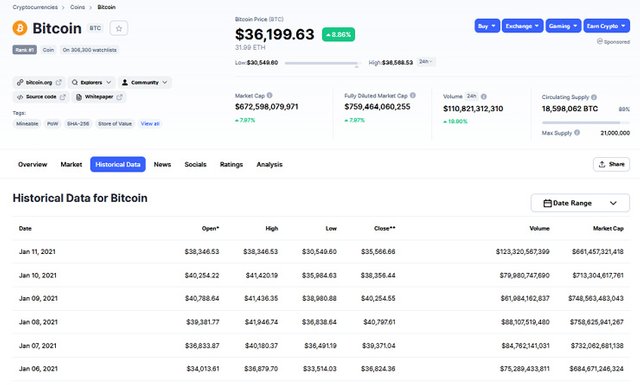Image resolution: width=640 pixels, height=385 pixels.
Task: Click the circulating supply progress bar
Action: pos(586,122)
